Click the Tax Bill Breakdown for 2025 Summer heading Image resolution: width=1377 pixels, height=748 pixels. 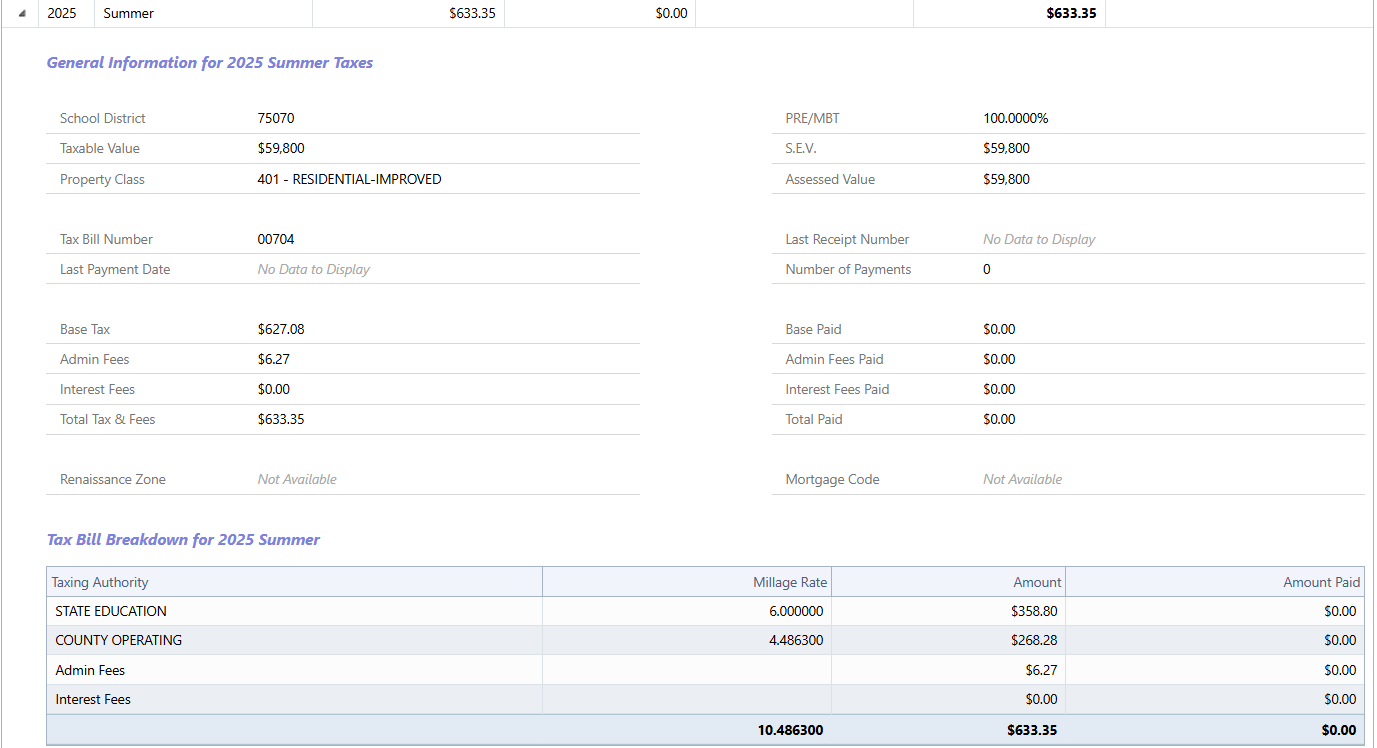click(183, 540)
